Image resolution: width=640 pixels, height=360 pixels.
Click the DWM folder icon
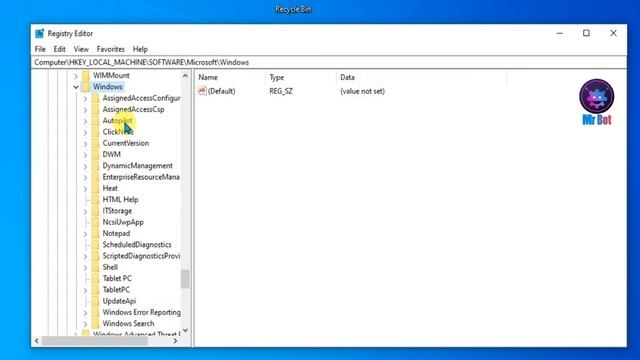pyautogui.click(x=96, y=154)
